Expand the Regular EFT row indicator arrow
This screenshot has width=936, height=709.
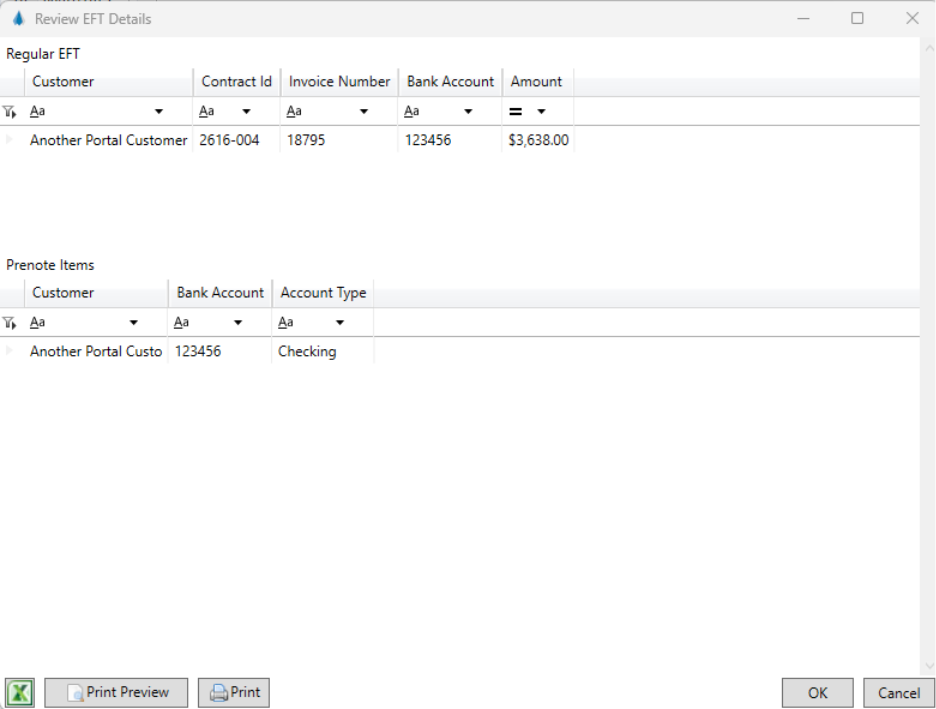click(10, 140)
